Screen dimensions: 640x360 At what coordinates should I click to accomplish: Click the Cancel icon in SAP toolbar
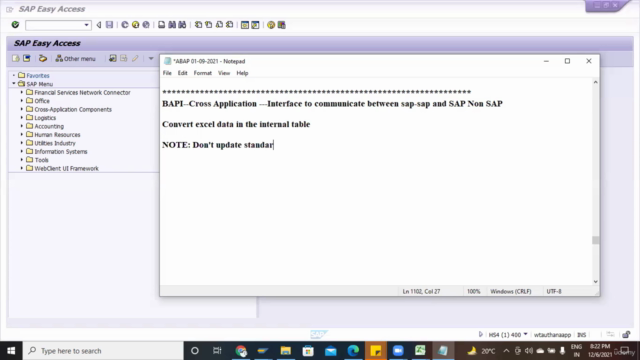pyautogui.click(x=146, y=25)
